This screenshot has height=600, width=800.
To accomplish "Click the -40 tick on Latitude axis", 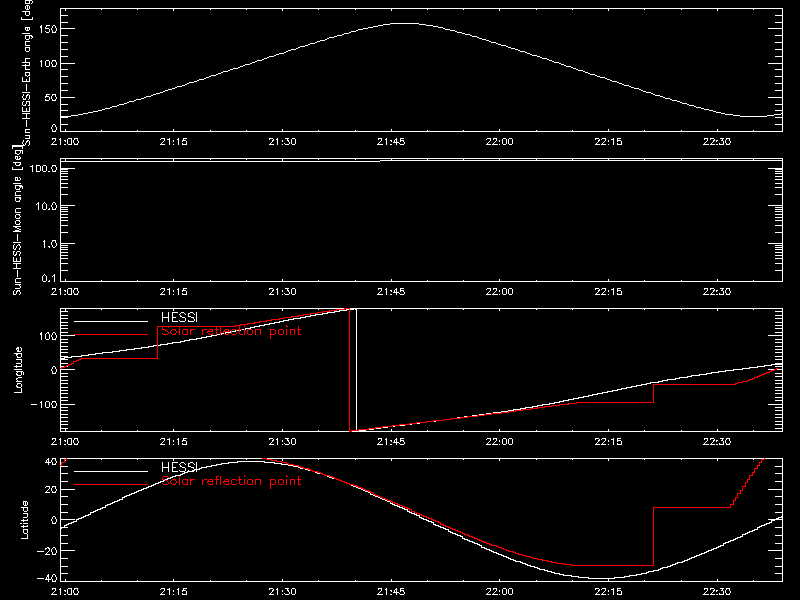I will pos(47,579).
